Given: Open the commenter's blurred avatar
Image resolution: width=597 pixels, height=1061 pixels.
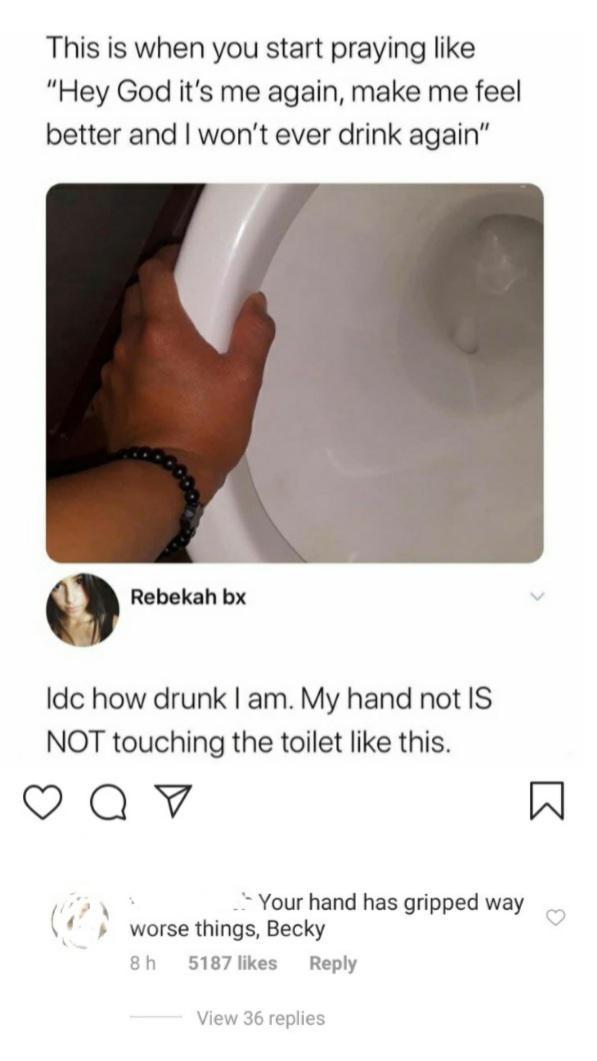Looking at the screenshot, I should click(x=79, y=918).
